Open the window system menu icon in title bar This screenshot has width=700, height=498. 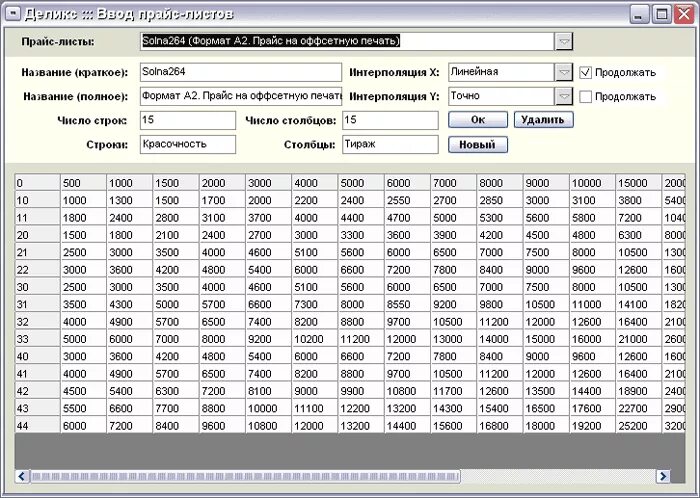13,14
